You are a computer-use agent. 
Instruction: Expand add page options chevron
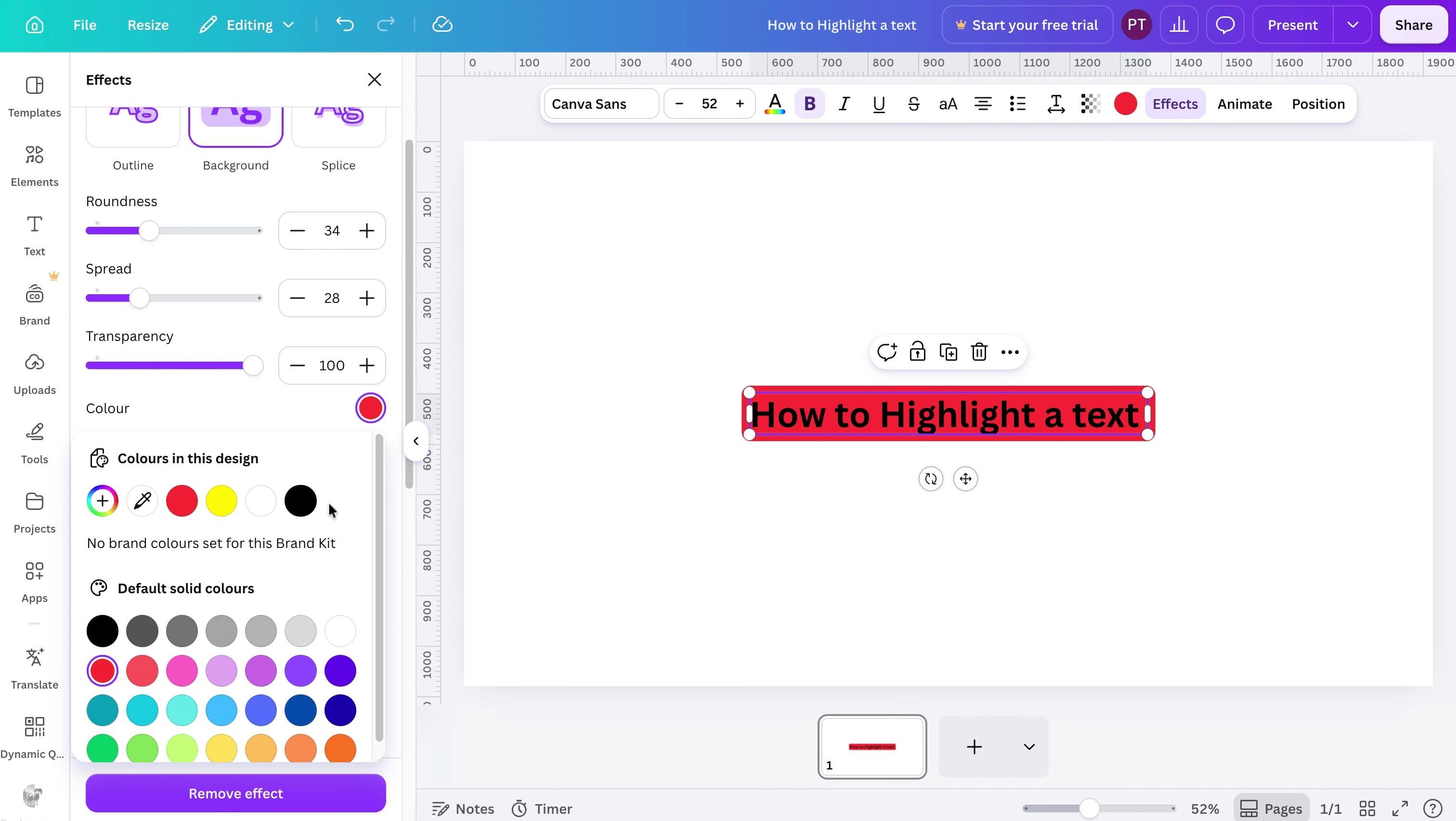pos(1029,747)
